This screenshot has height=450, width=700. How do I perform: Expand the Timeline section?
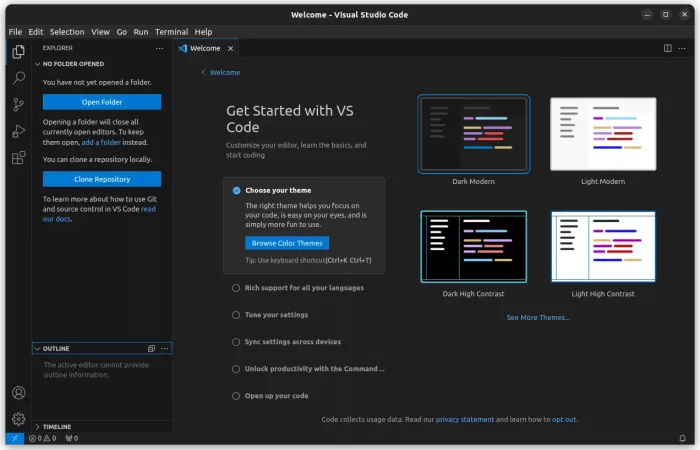click(x=56, y=427)
